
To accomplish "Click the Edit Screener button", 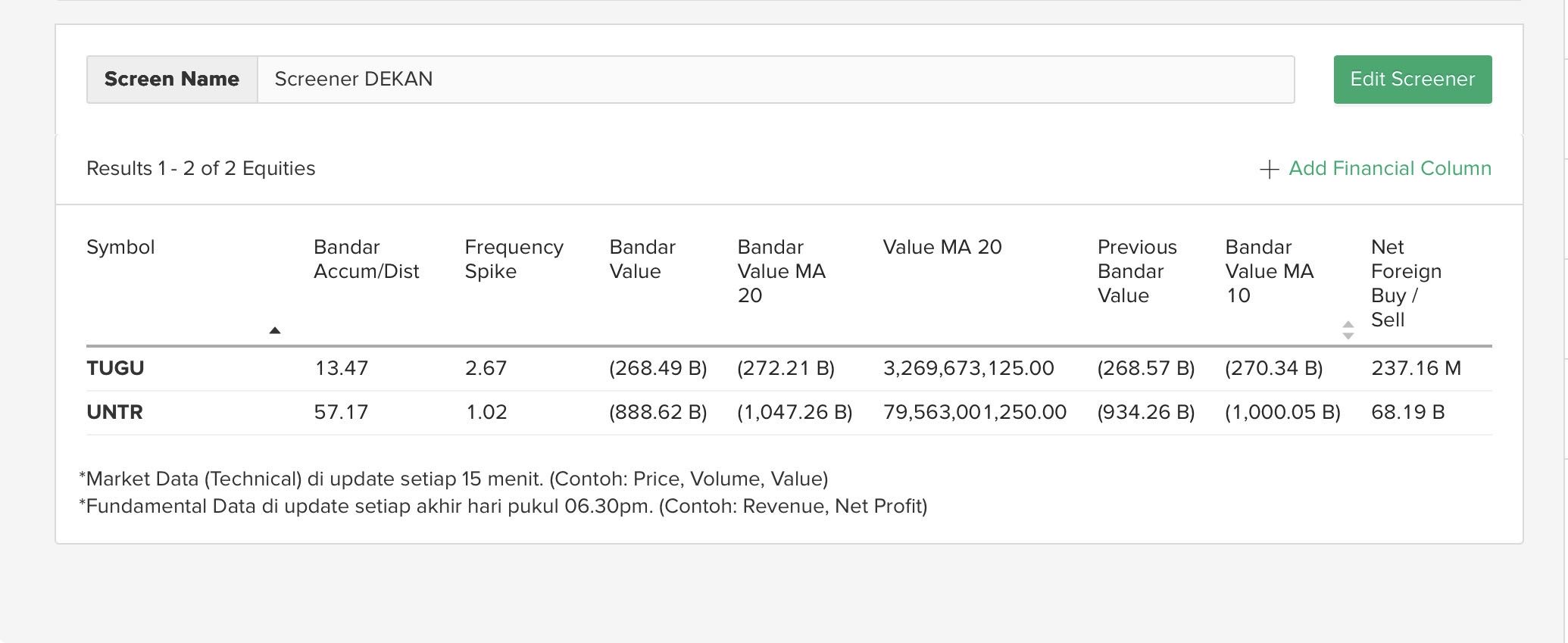I will (x=1412, y=80).
